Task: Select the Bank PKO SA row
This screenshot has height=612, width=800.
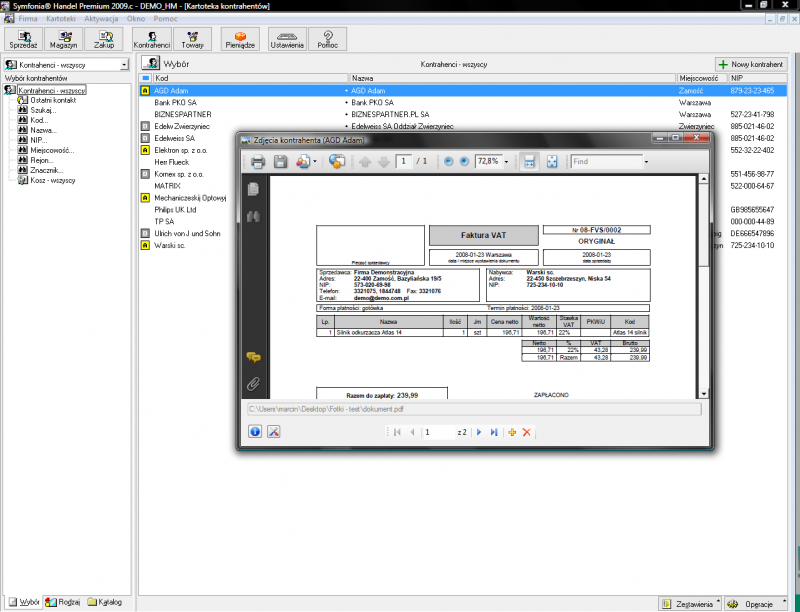Action: [x=462, y=103]
